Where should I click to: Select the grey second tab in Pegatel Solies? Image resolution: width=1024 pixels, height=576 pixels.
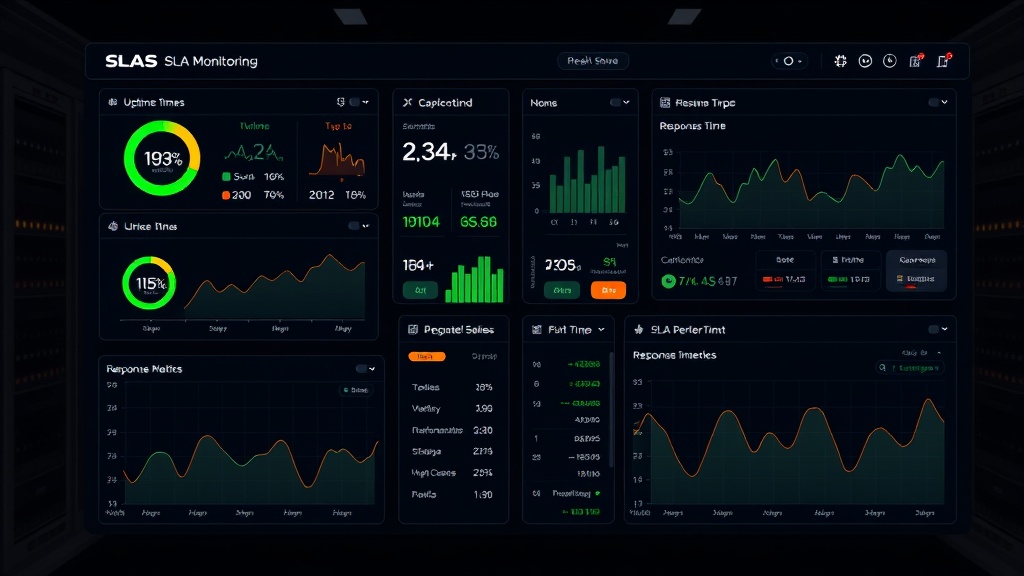(x=484, y=357)
